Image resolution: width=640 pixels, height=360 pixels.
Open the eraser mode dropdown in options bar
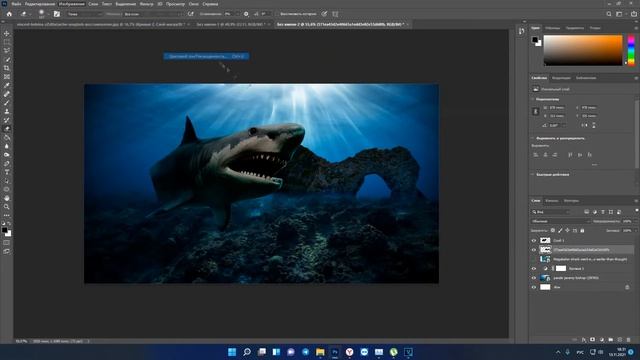point(85,14)
